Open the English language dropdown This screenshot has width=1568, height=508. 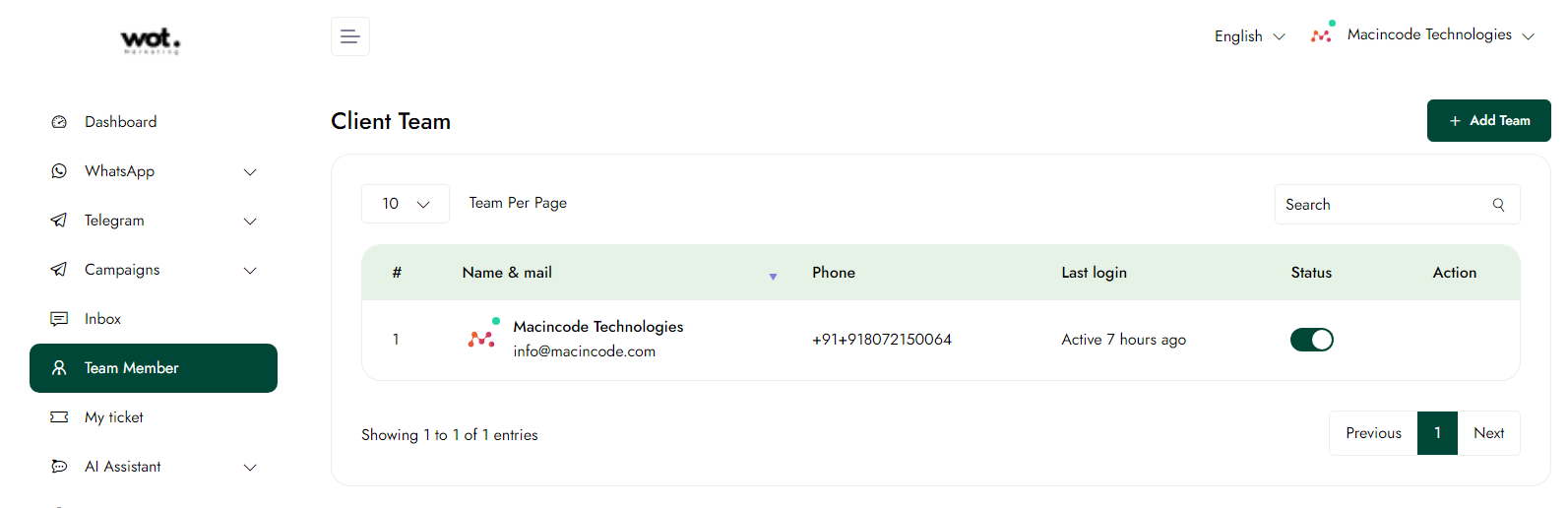(x=1249, y=36)
